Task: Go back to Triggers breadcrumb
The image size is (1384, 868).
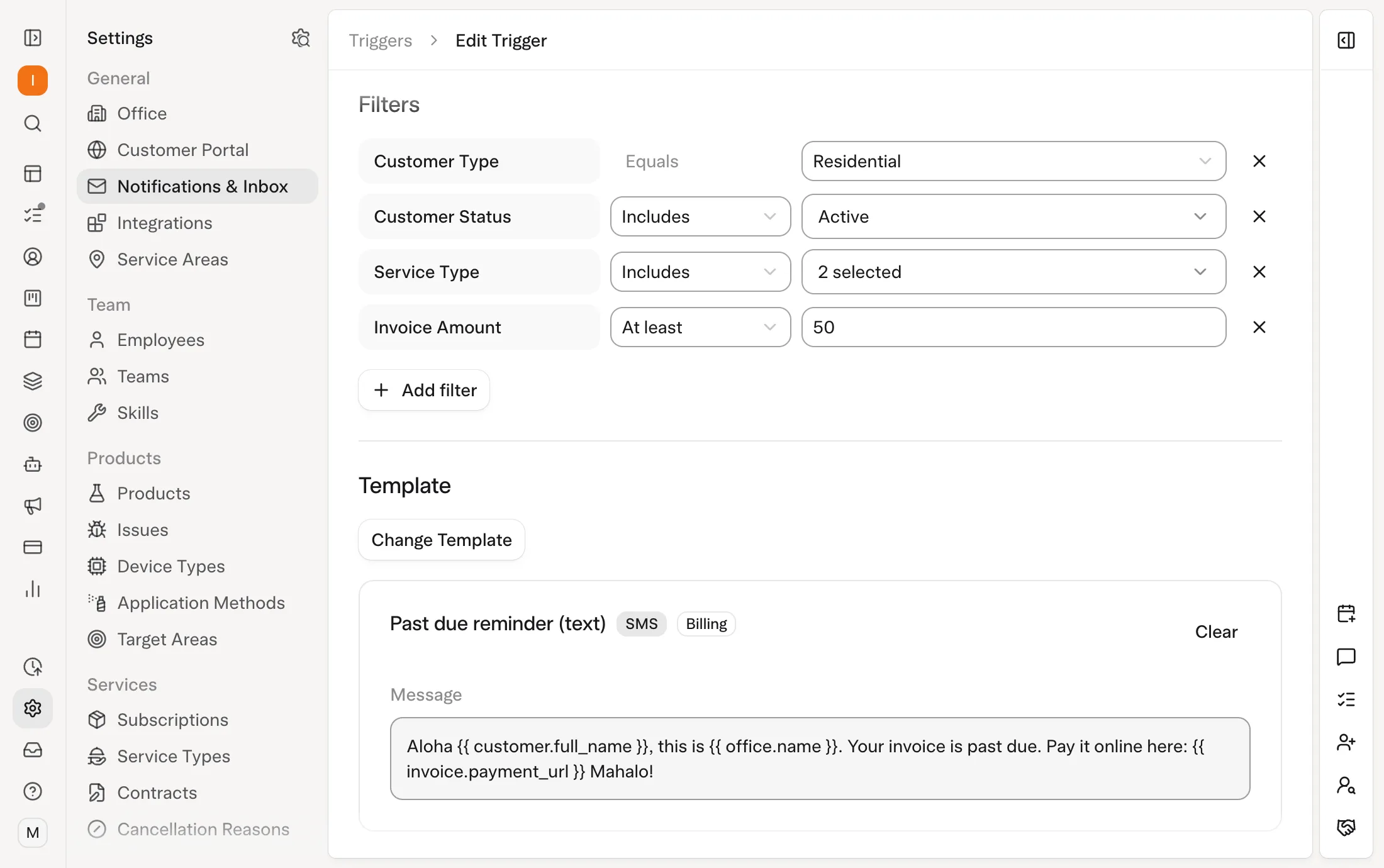Action: (380, 40)
